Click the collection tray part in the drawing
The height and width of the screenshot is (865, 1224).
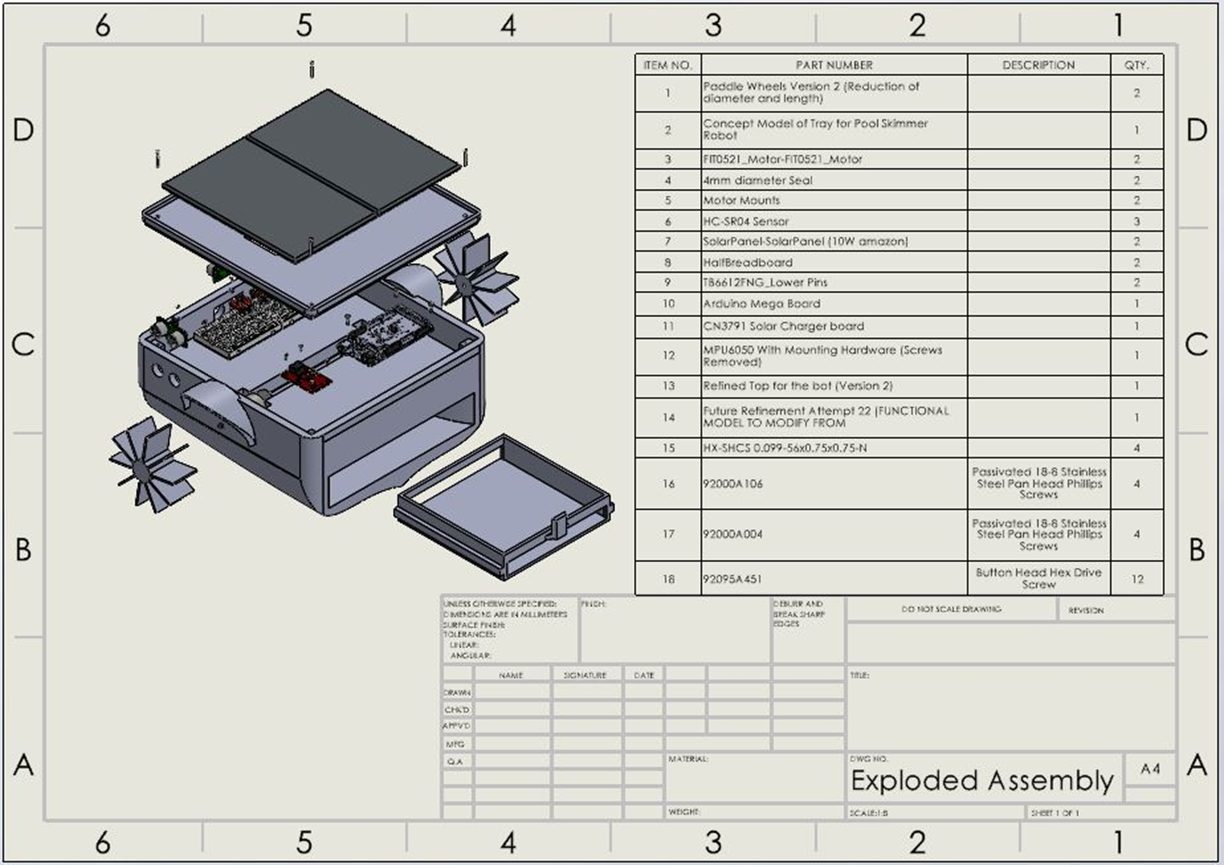(x=503, y=507)
